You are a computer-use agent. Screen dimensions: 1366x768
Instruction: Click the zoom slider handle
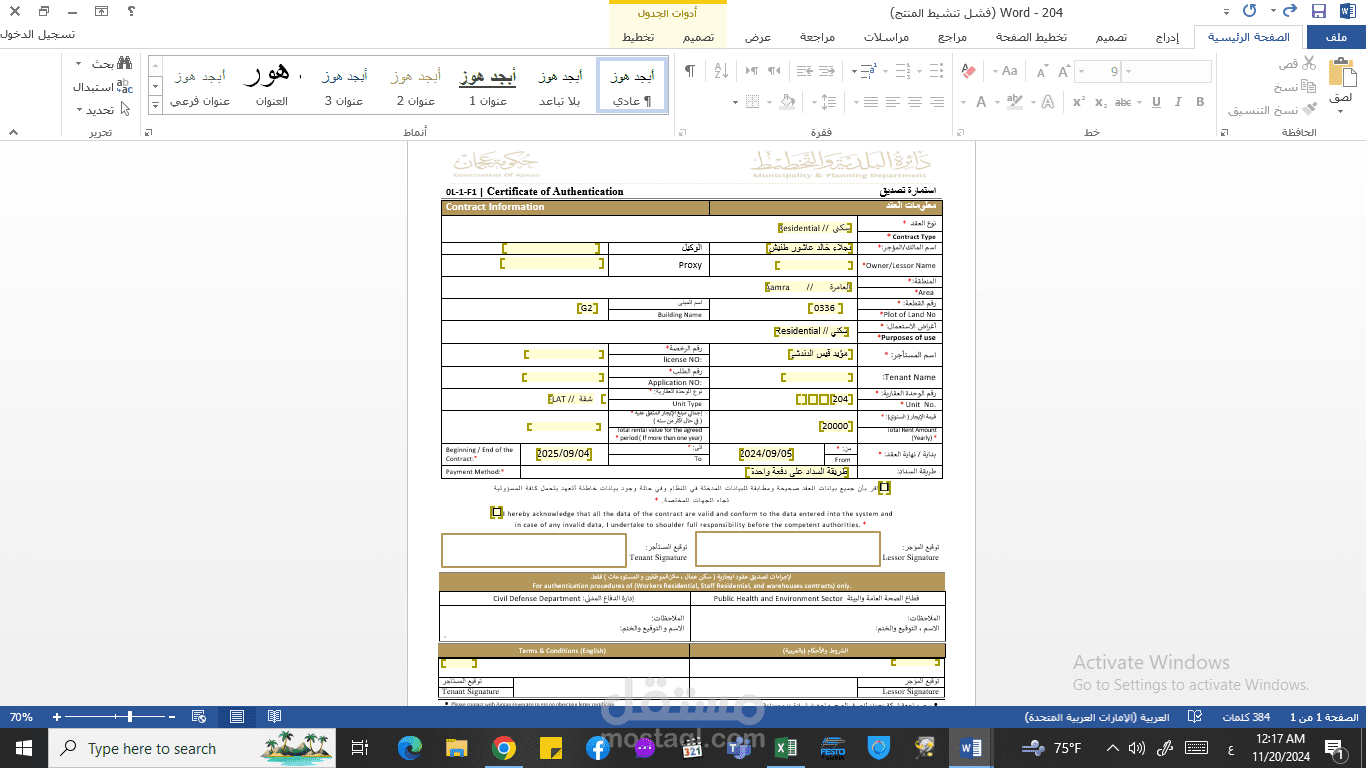click(131, 717)
